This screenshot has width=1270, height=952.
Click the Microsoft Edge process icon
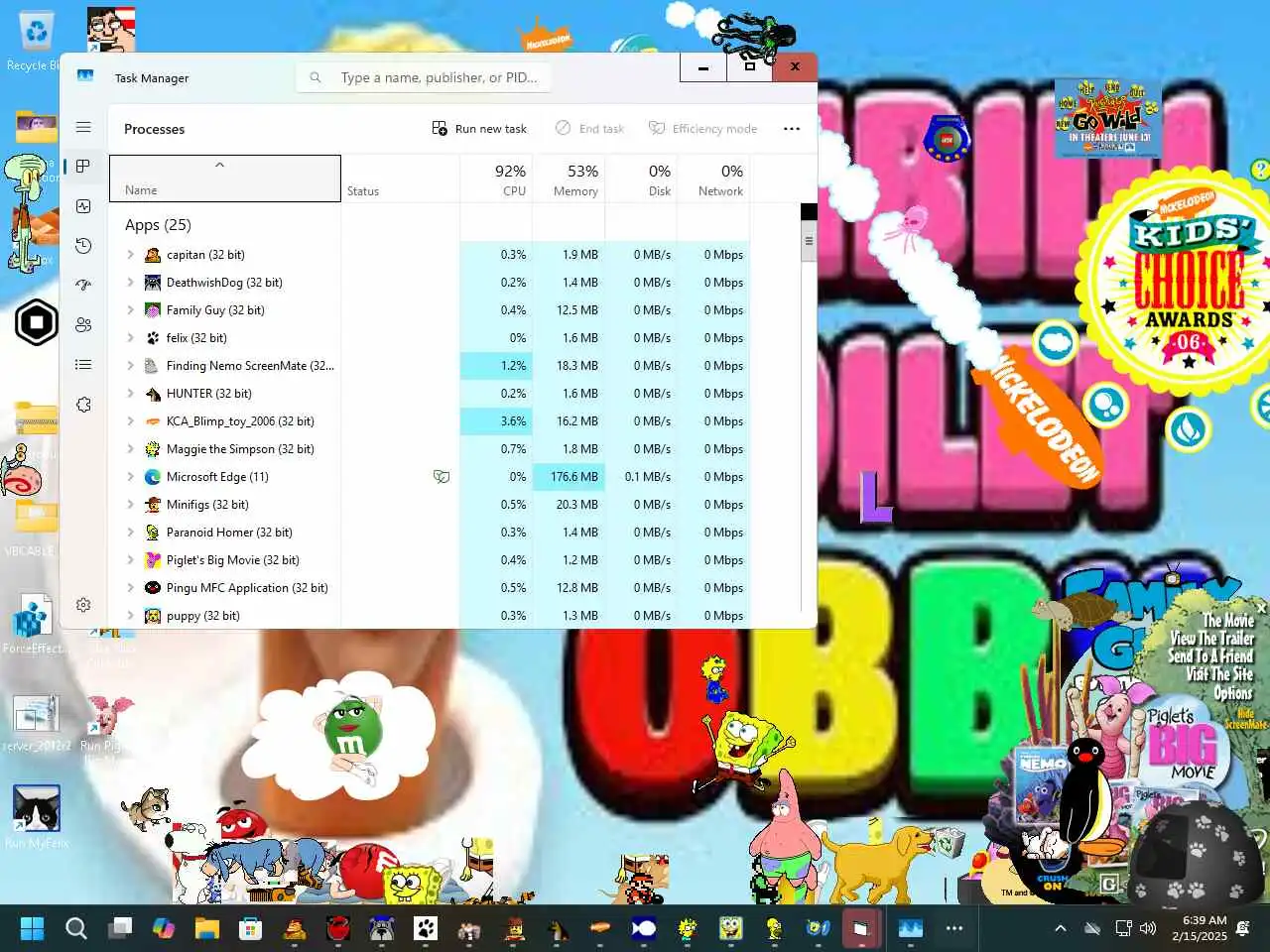click(153, 477)
